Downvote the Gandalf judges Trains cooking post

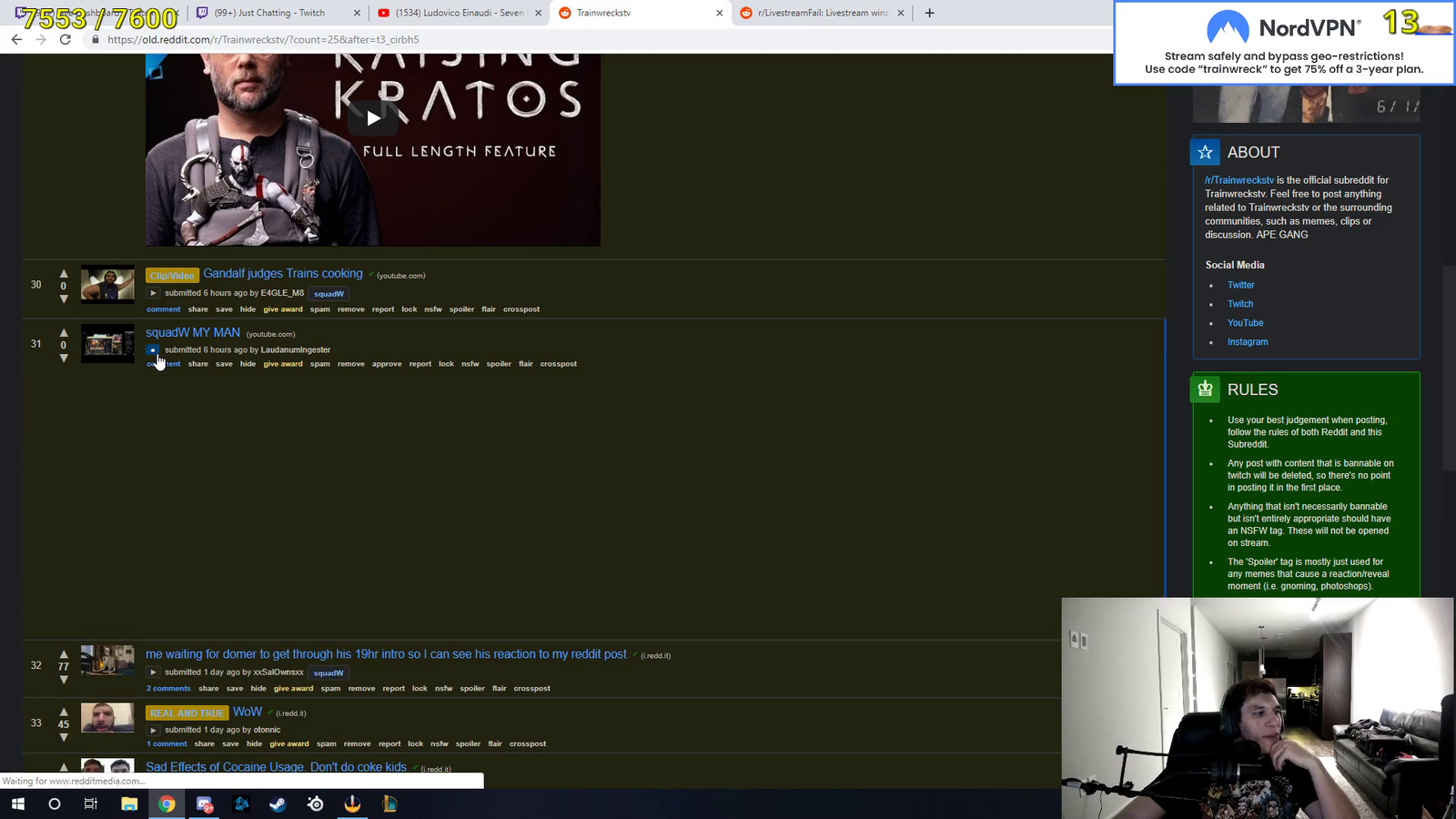[x=64, y=298]
